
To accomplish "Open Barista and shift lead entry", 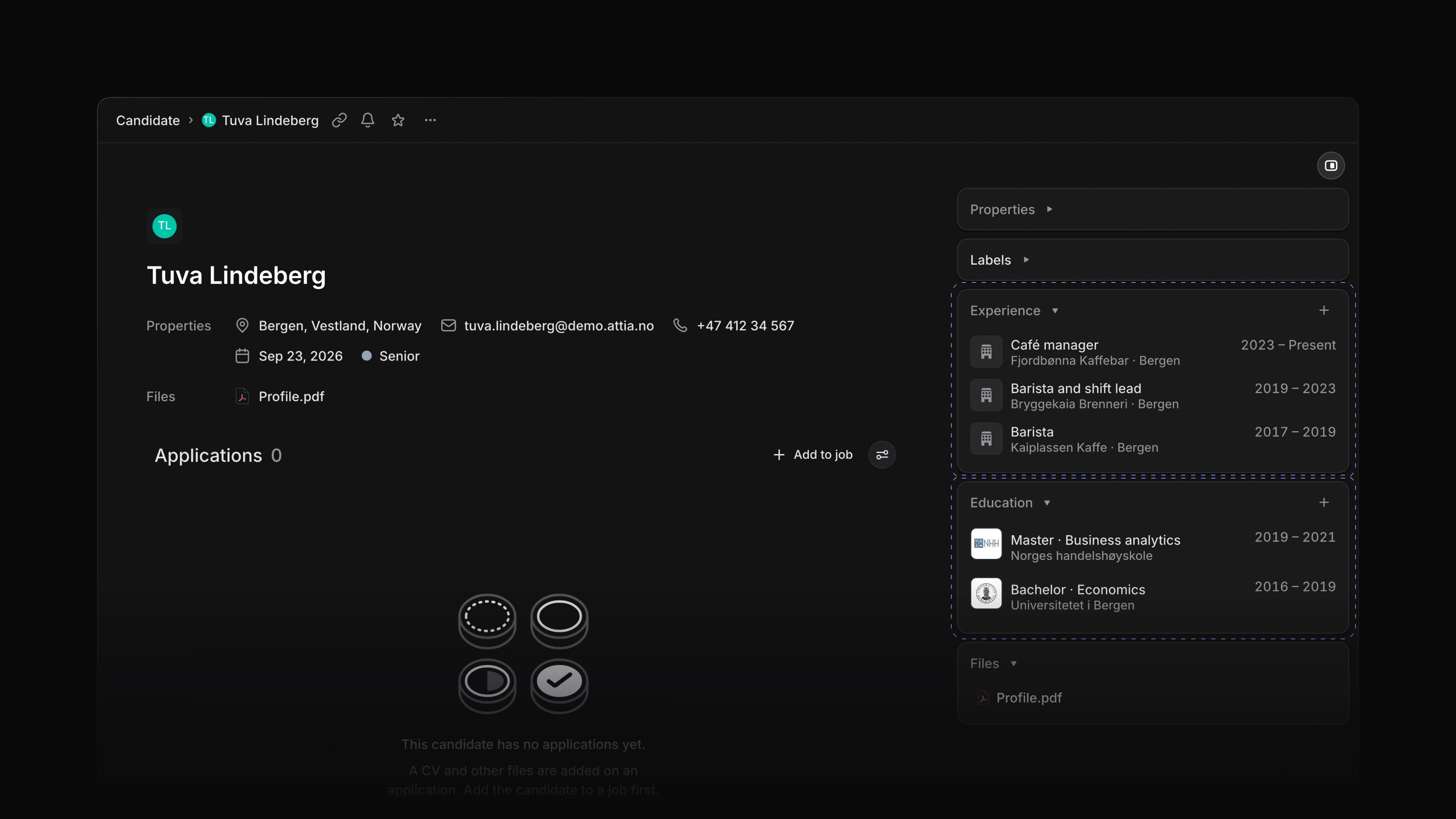I will tap(1153, 395).
